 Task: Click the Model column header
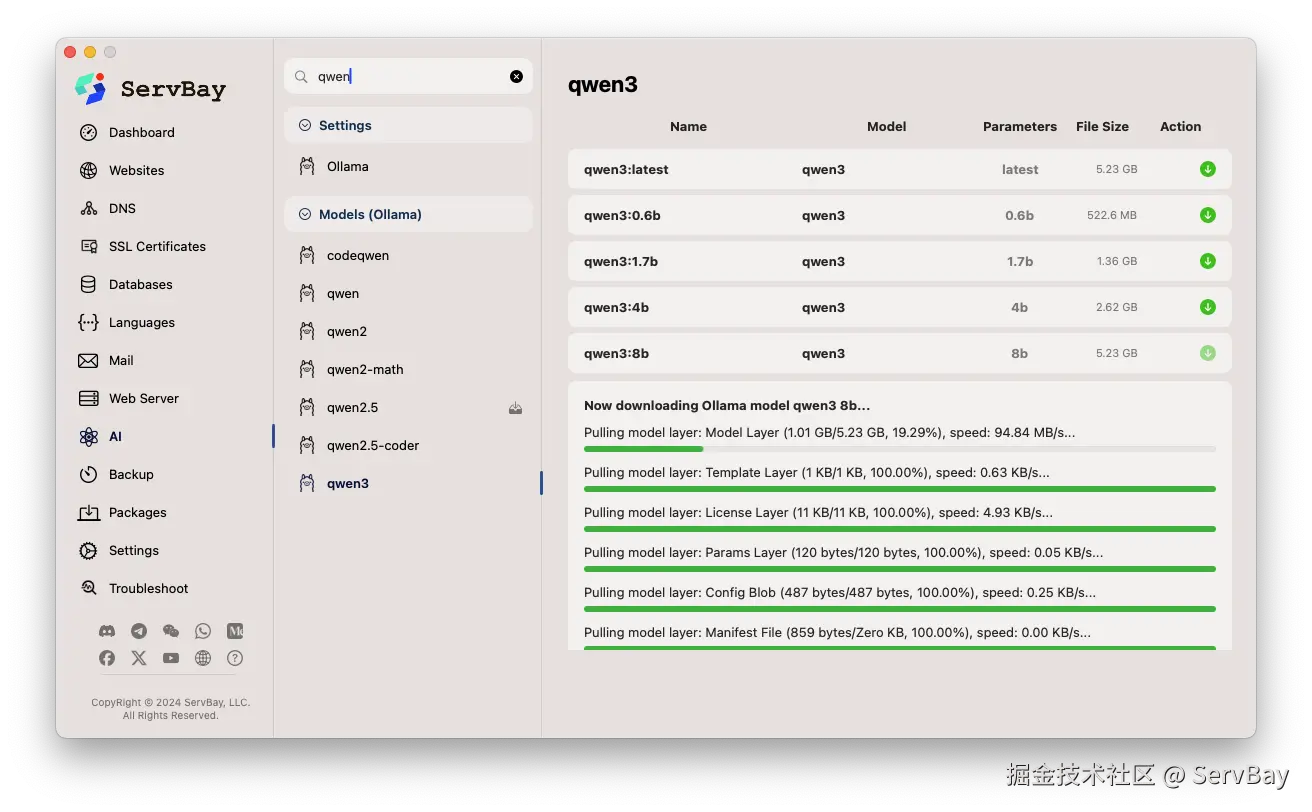(886, 127)
